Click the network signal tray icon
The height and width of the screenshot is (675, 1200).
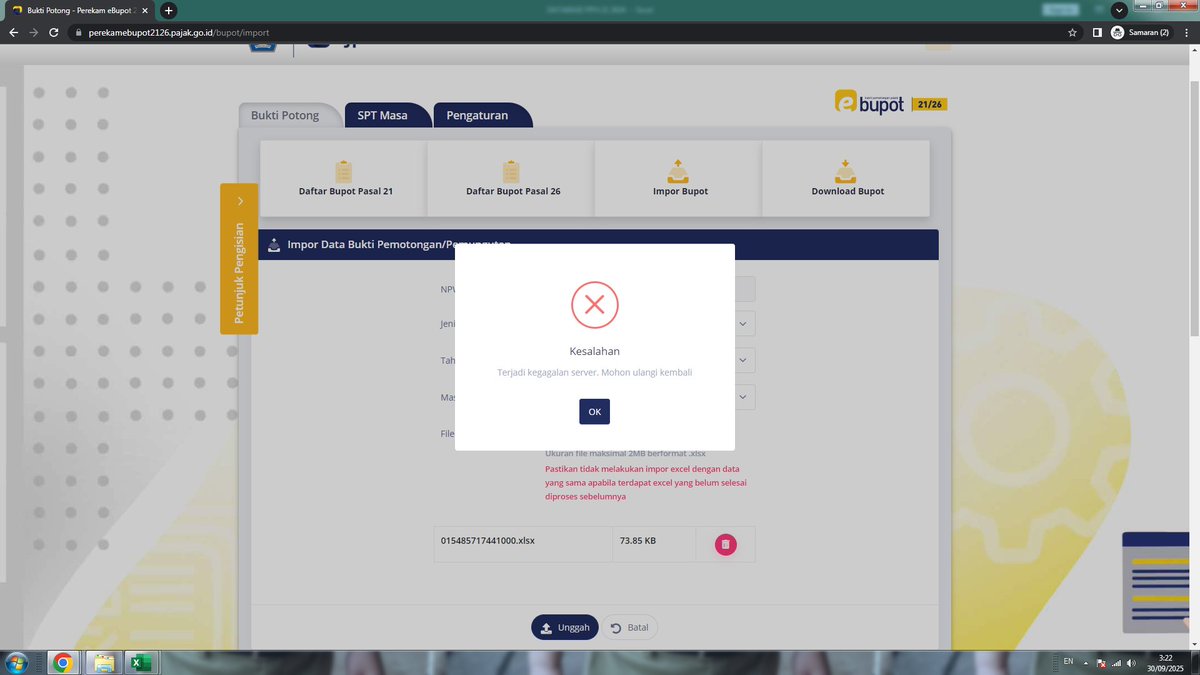pyautogui.click(x=1115, y=662)
